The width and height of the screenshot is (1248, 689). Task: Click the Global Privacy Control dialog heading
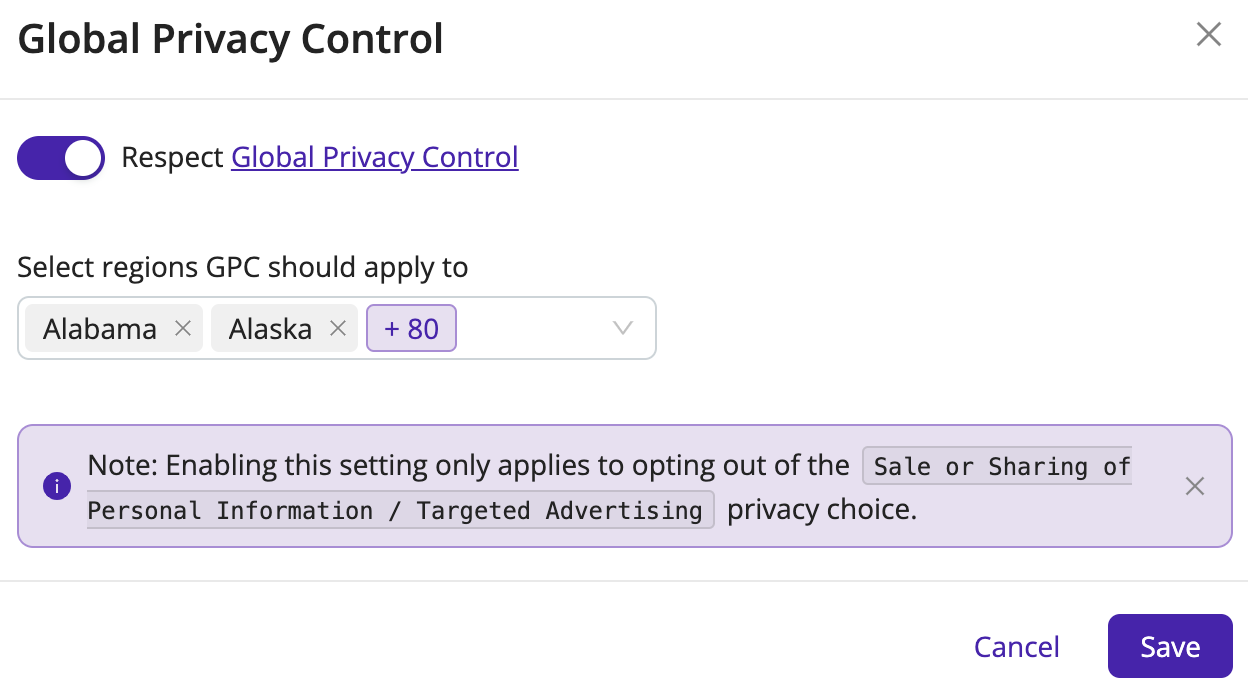tap(231, 39)
